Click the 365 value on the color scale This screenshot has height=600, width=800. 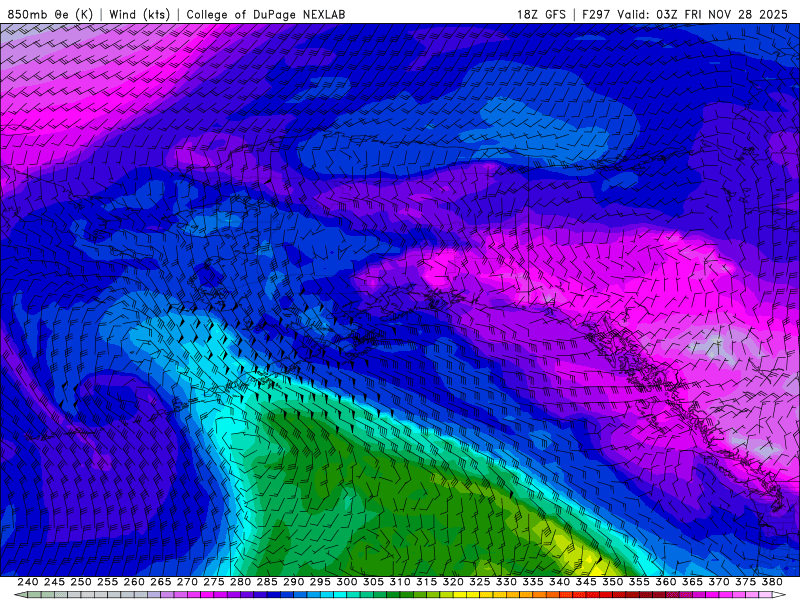point(692,582)
